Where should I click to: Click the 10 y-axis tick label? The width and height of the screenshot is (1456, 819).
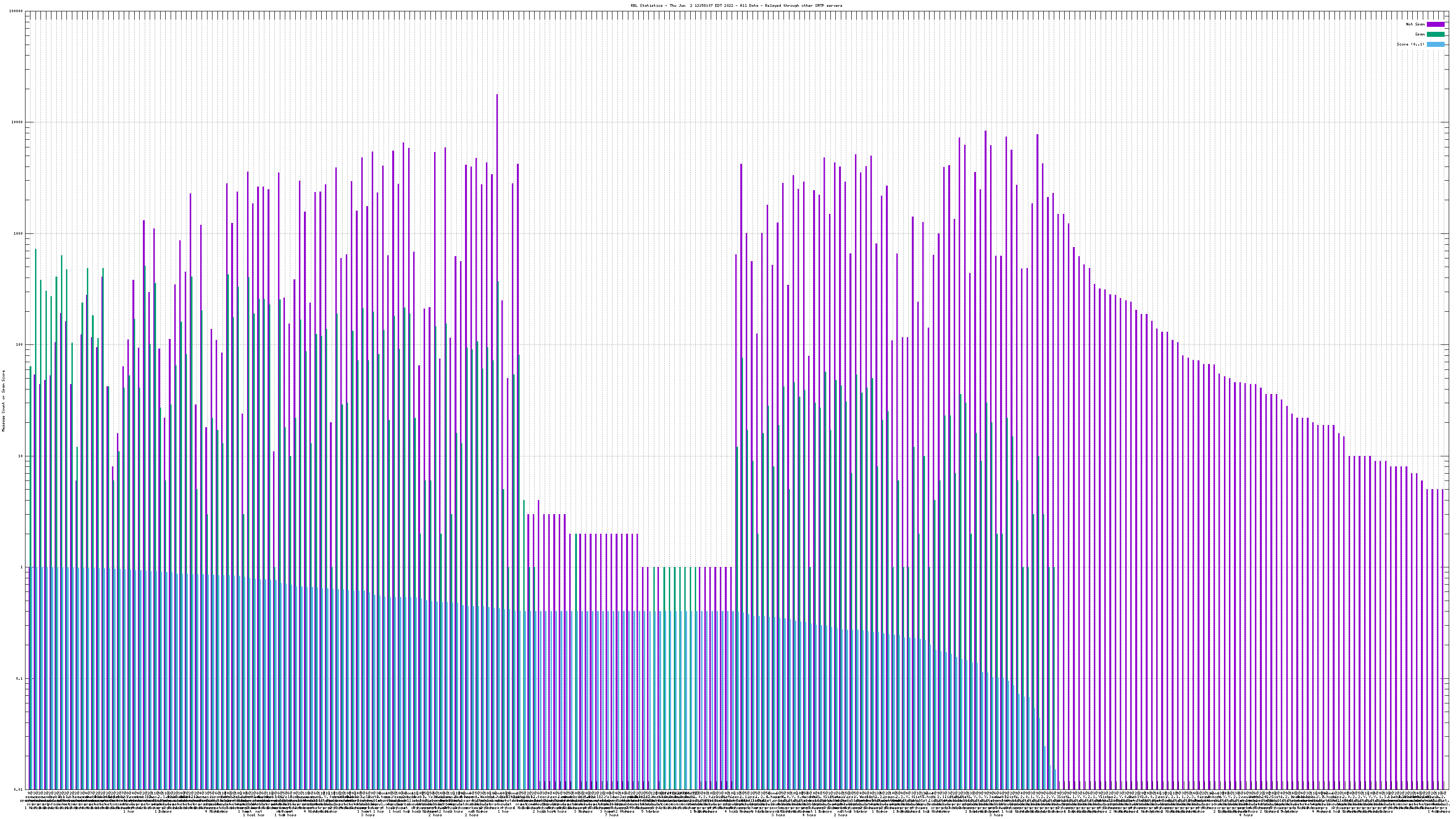click(x=21, y=456)
